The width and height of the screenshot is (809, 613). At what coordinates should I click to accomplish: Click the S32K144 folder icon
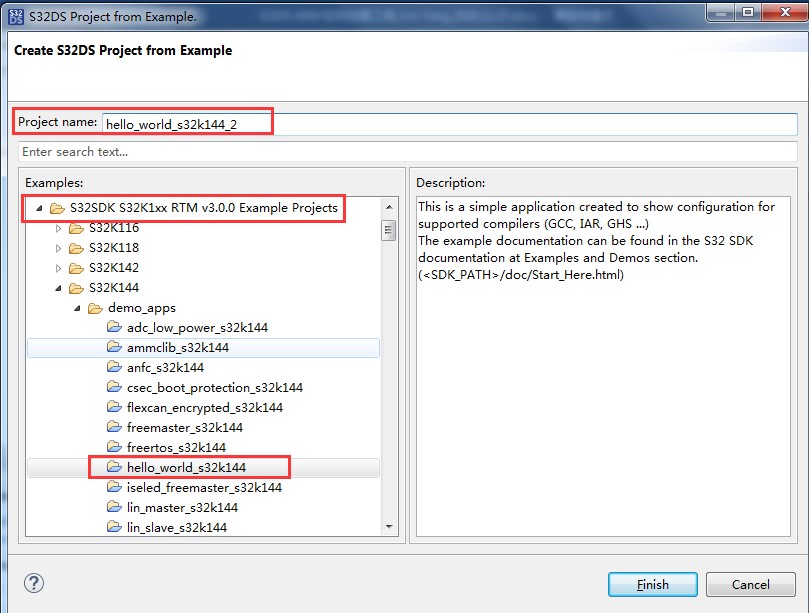point(76,288)
